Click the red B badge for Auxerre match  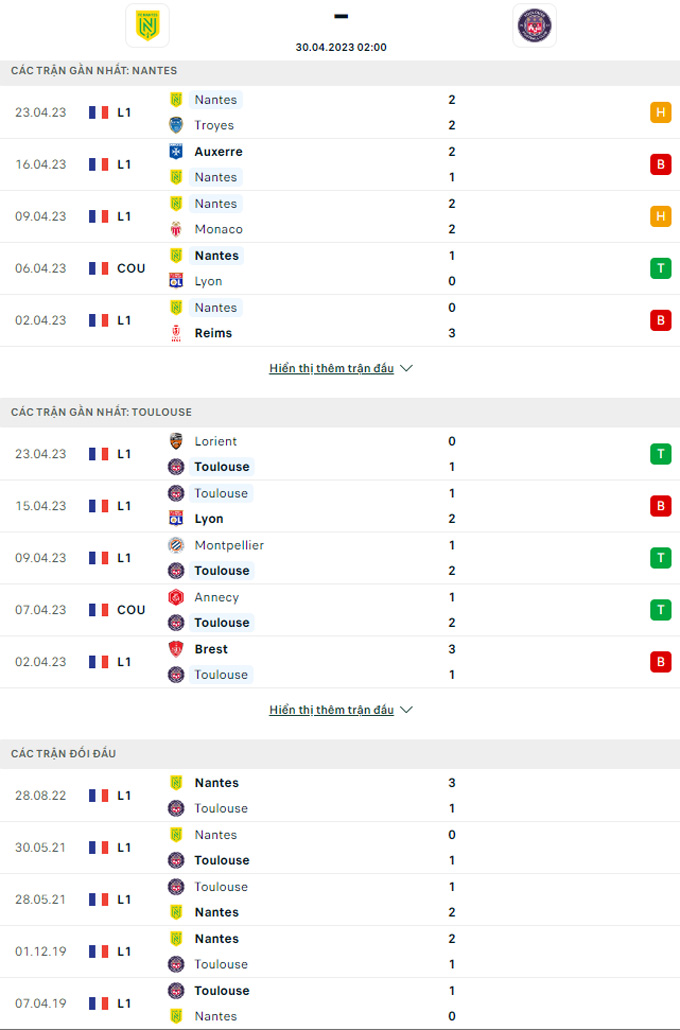[660, 164]
